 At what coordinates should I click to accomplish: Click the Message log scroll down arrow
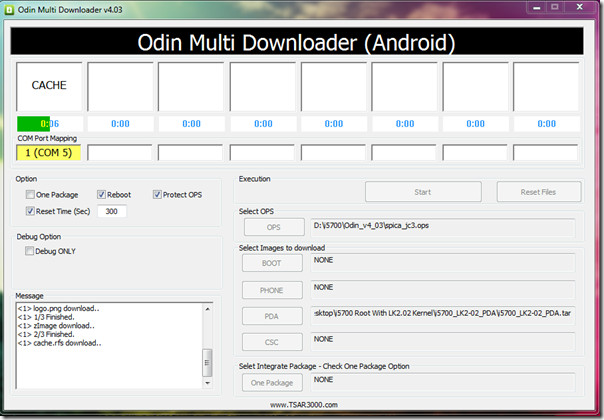(x=208, y=383)
